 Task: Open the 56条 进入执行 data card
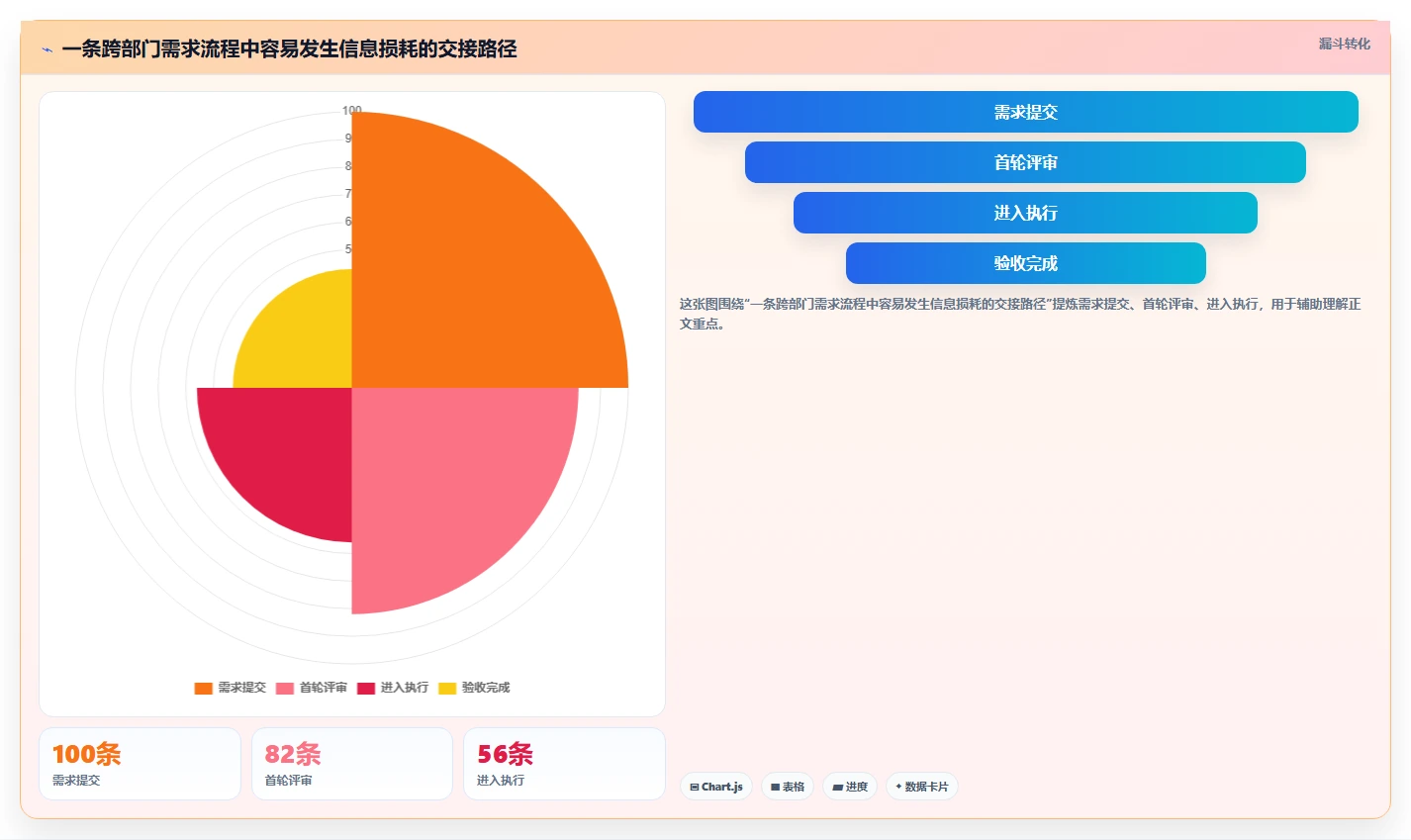pyautogui.click(x=564, y=764)
